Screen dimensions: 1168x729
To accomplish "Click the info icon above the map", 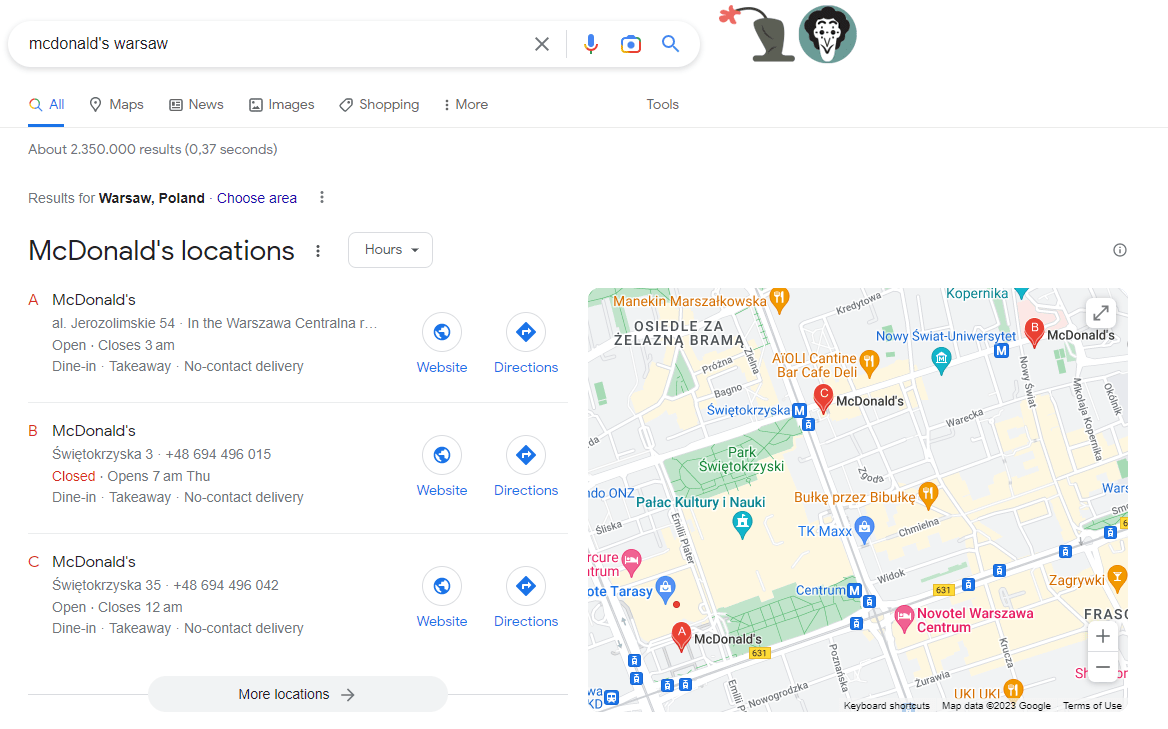I will click(1120, 250).
